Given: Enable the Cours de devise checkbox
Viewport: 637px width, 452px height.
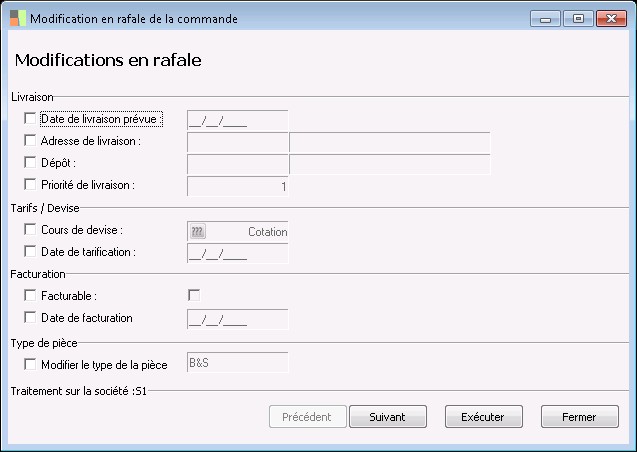Looking at the screenshot, I should pos(30,229).
